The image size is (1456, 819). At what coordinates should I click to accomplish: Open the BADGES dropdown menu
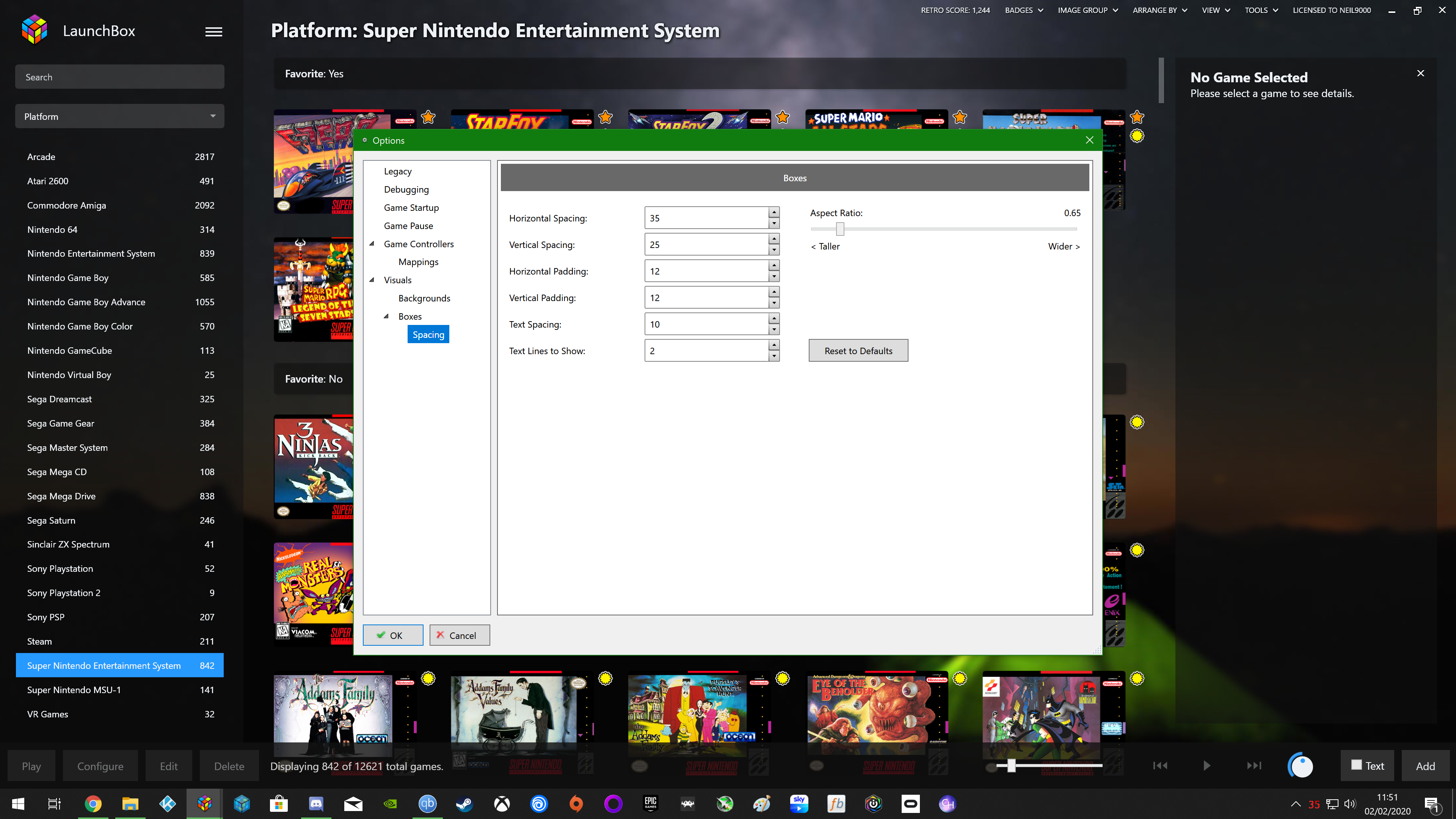(x=1024, y=10)
